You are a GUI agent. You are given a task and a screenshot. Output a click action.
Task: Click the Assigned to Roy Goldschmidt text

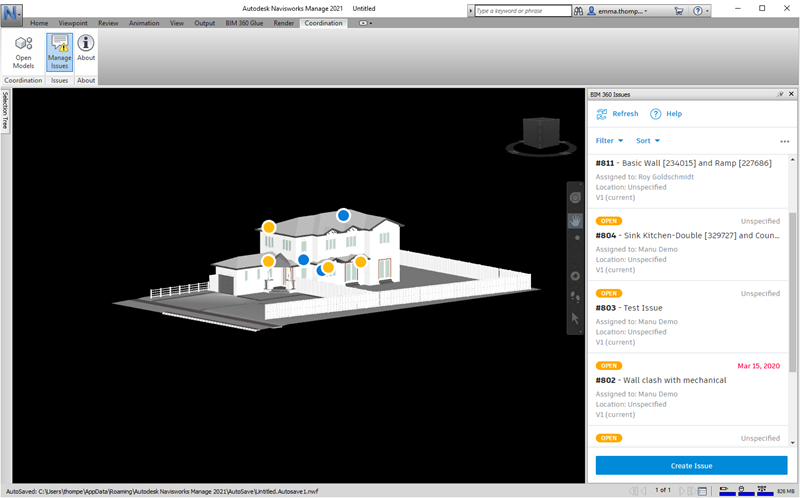644,177
